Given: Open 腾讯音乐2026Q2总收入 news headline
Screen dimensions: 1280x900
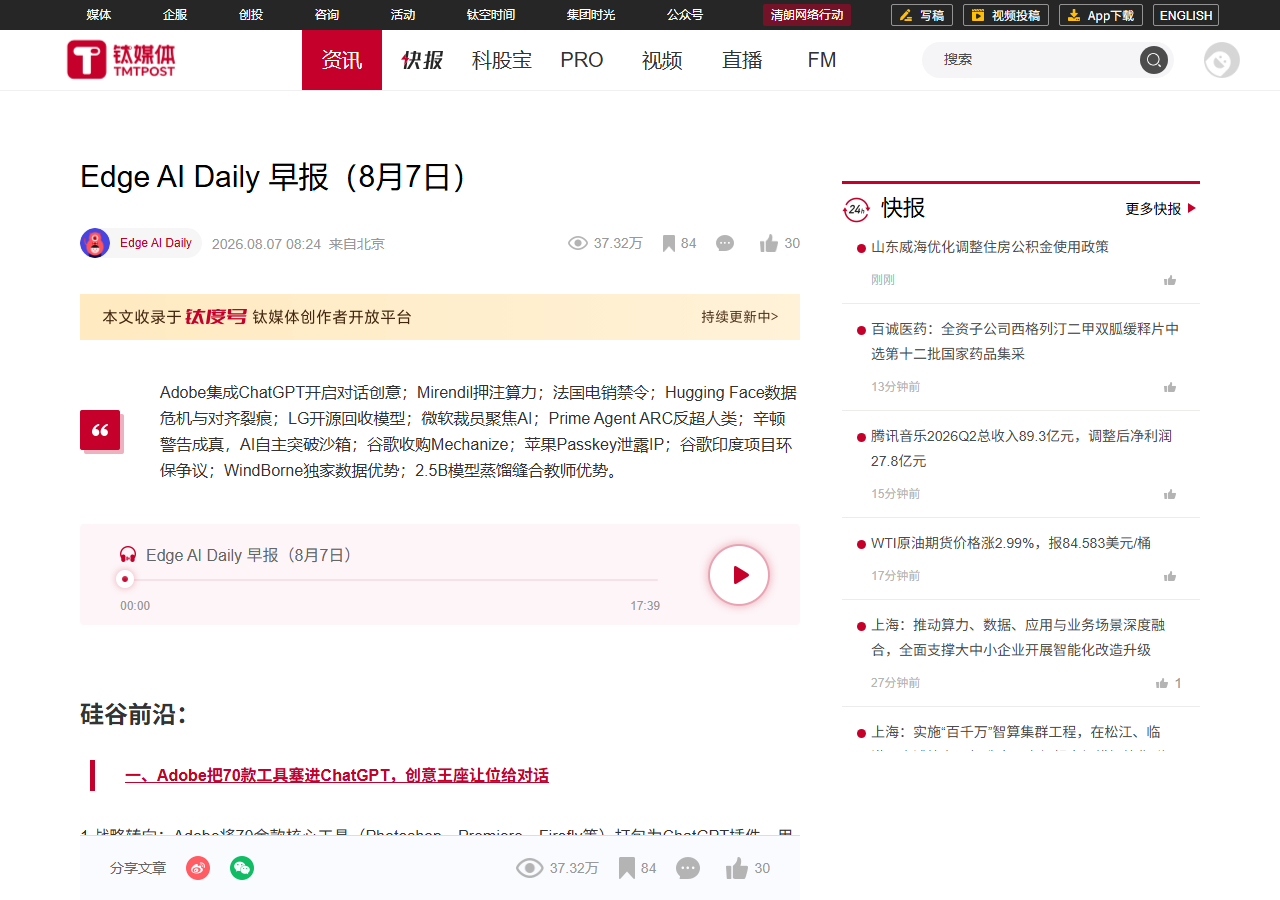Looking at the screenshot, I should pos(1021,448).
